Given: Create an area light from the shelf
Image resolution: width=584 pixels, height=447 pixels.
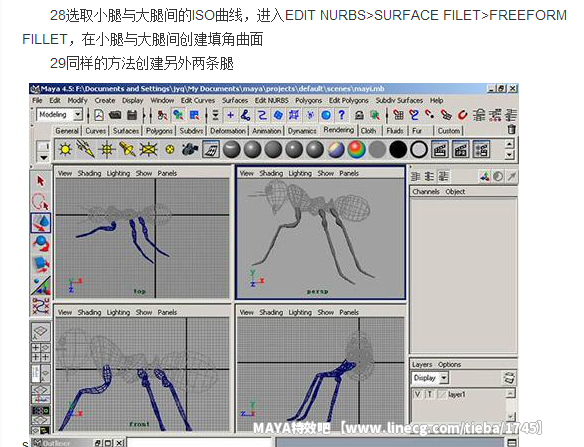Looking at the screenshot, I should click(x=148, y=149).
